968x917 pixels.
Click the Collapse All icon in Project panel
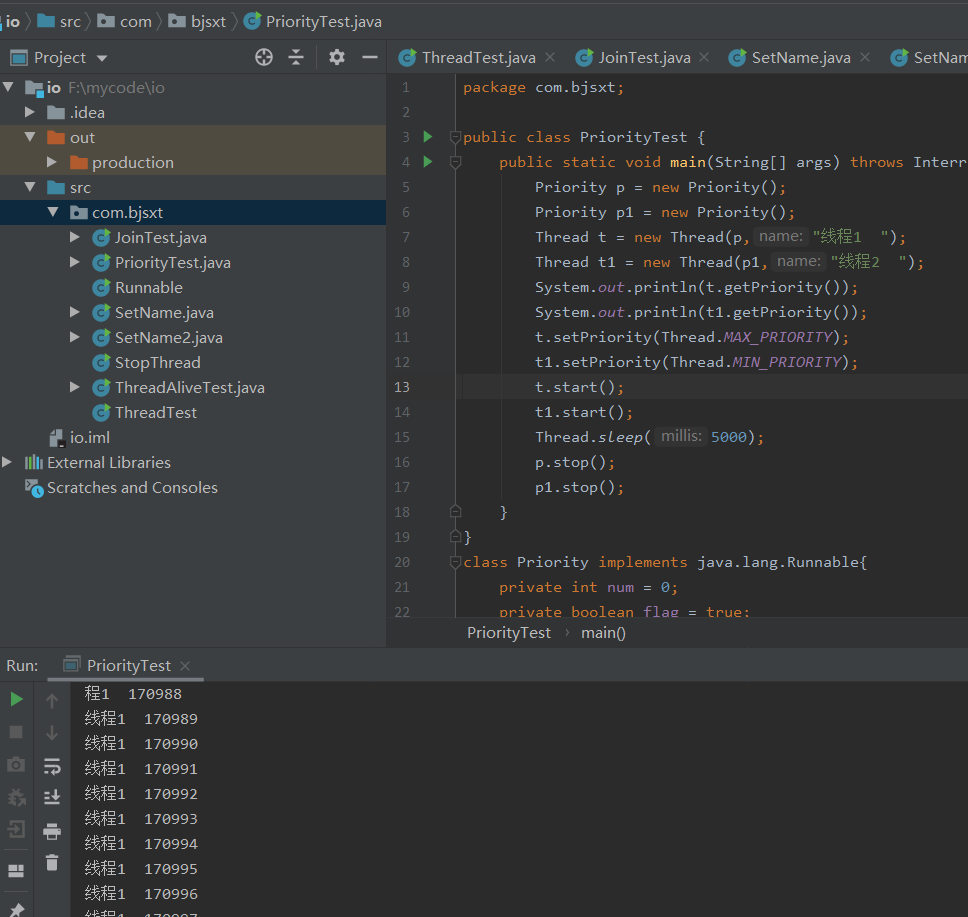[296, 57]
